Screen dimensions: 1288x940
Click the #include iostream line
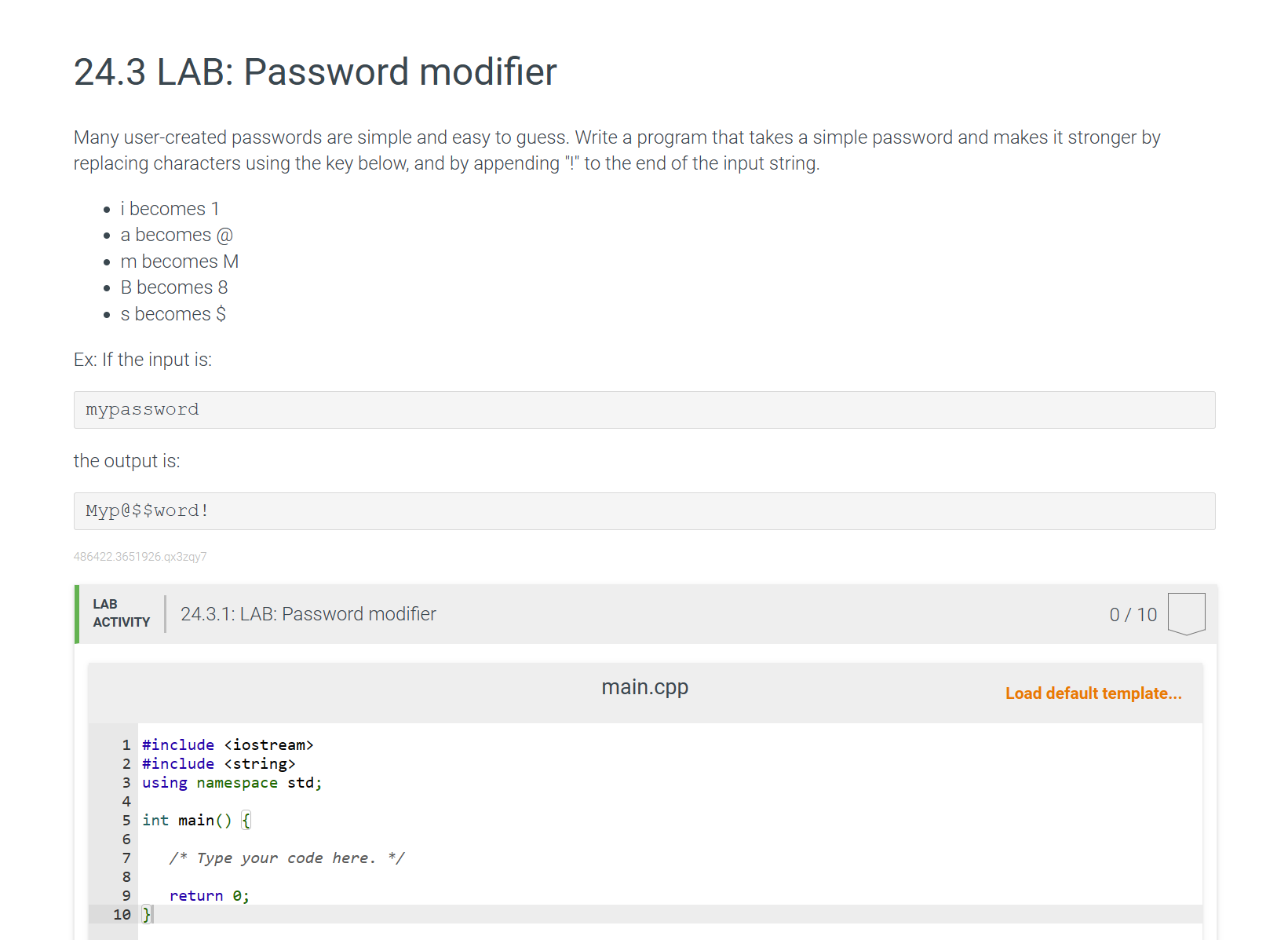228,744
